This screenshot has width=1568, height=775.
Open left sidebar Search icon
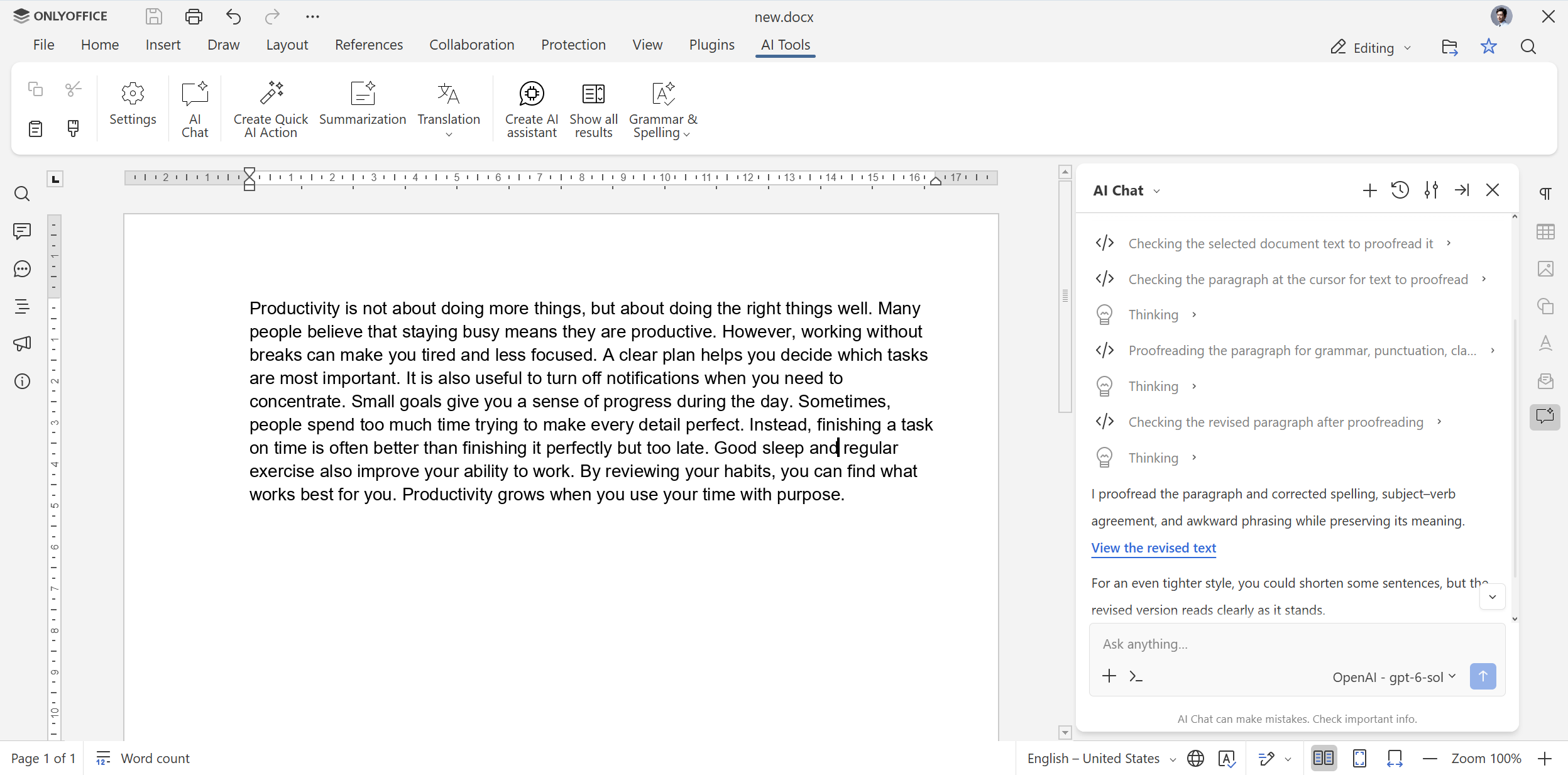(22, 194)
